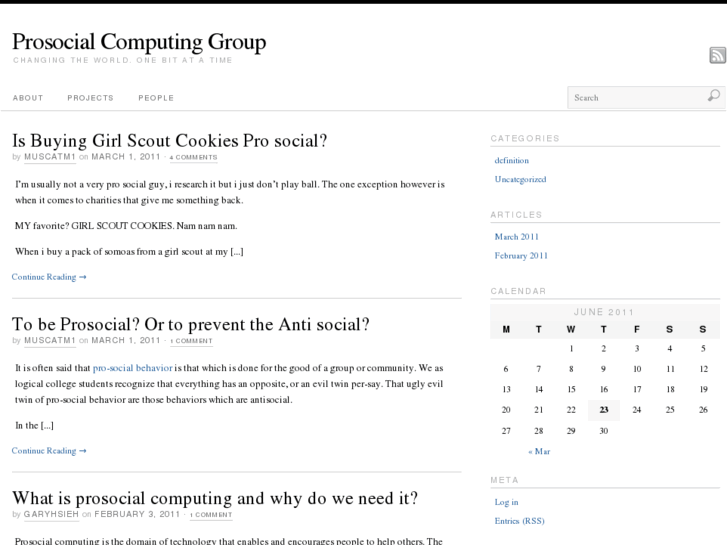Continue reading the Girl Scout Cookies post
Viewport: 727px width, 545px height.
pyautogui.click(x=49, y=277)
